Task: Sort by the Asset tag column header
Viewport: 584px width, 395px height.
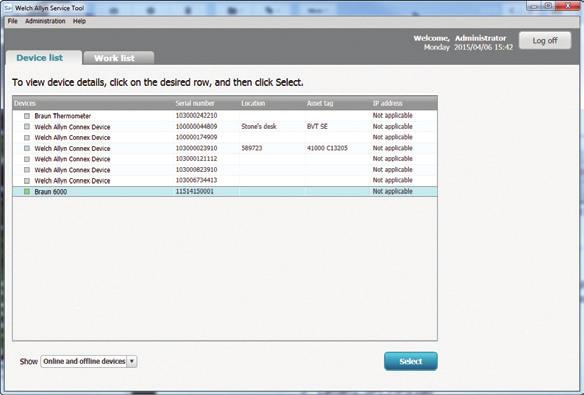Action: click(x=320, y=103)
